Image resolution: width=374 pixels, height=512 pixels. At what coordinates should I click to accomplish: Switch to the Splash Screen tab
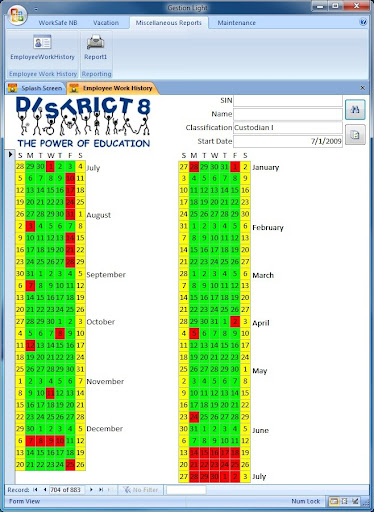(36, 88)
